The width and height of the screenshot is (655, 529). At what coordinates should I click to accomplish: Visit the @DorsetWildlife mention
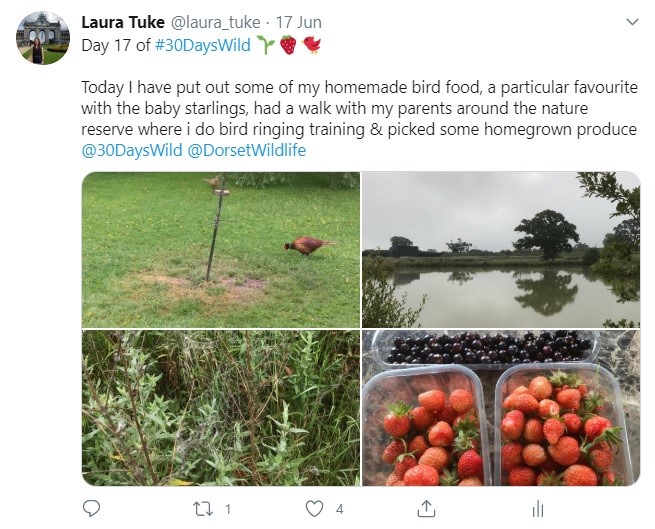247,151
